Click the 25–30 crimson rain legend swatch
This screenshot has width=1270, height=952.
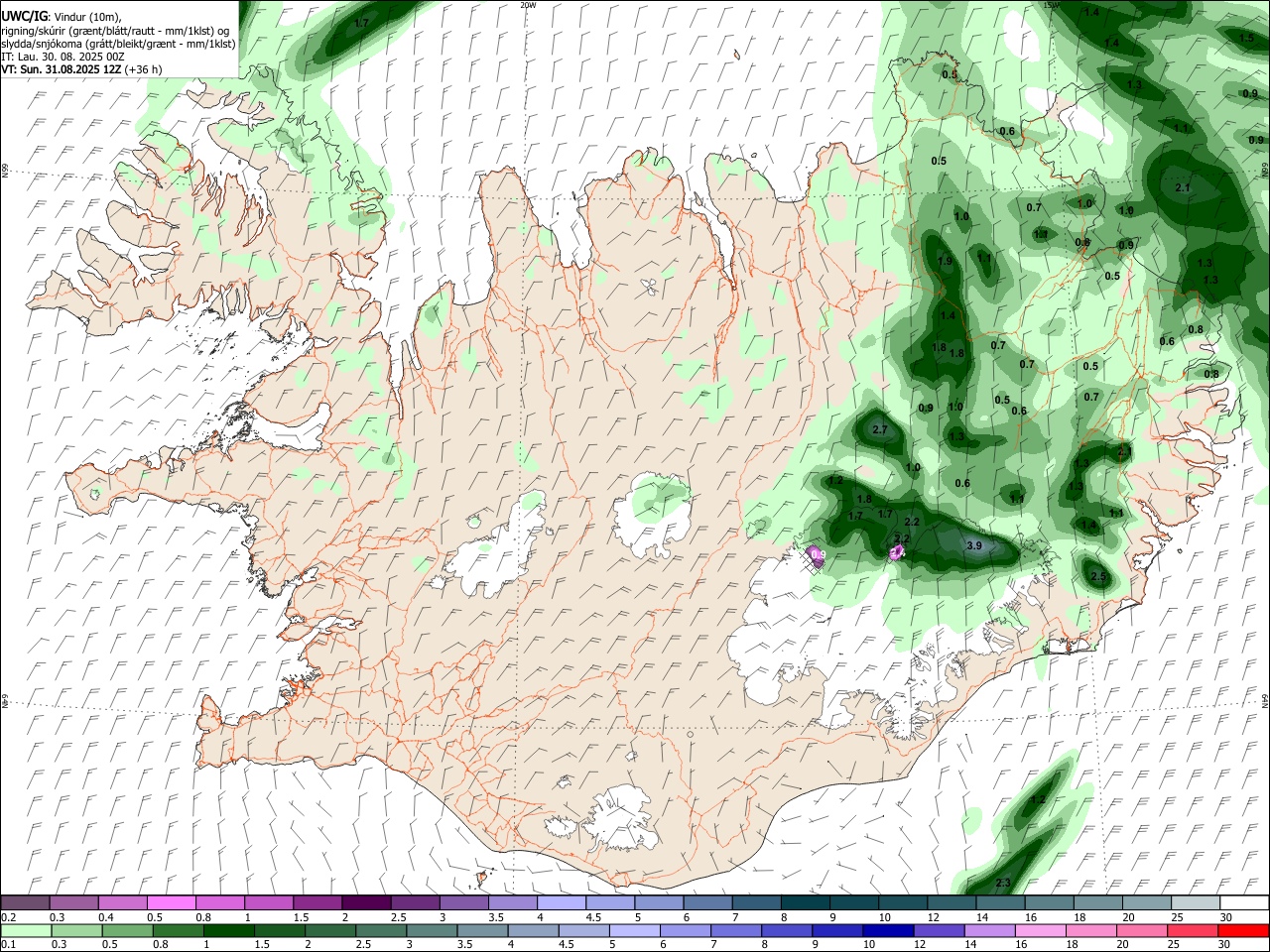pyautogui.click(x=1192, y=931)
